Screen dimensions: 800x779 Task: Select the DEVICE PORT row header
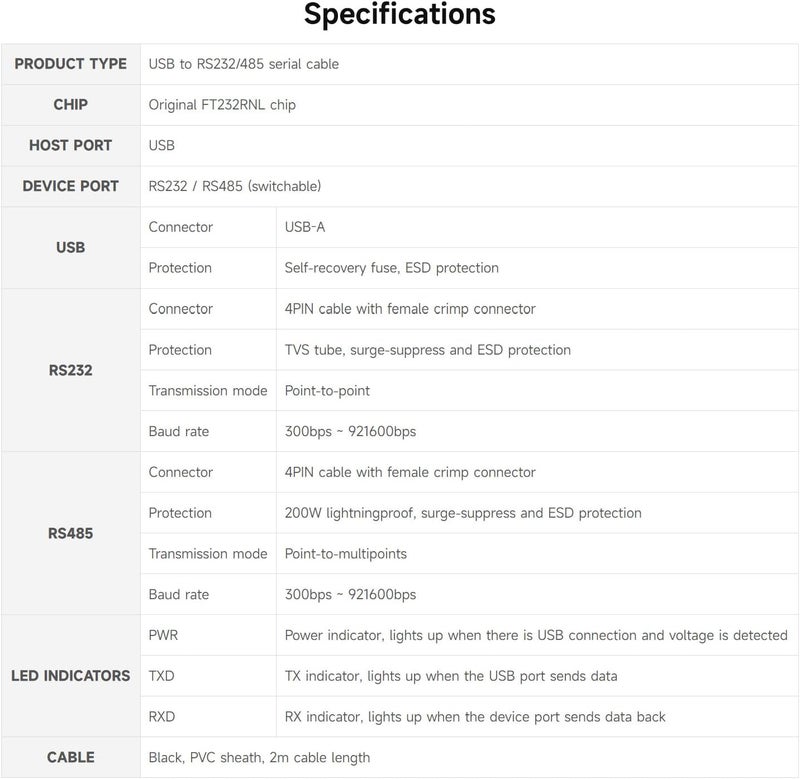click(x=70, y=187)
